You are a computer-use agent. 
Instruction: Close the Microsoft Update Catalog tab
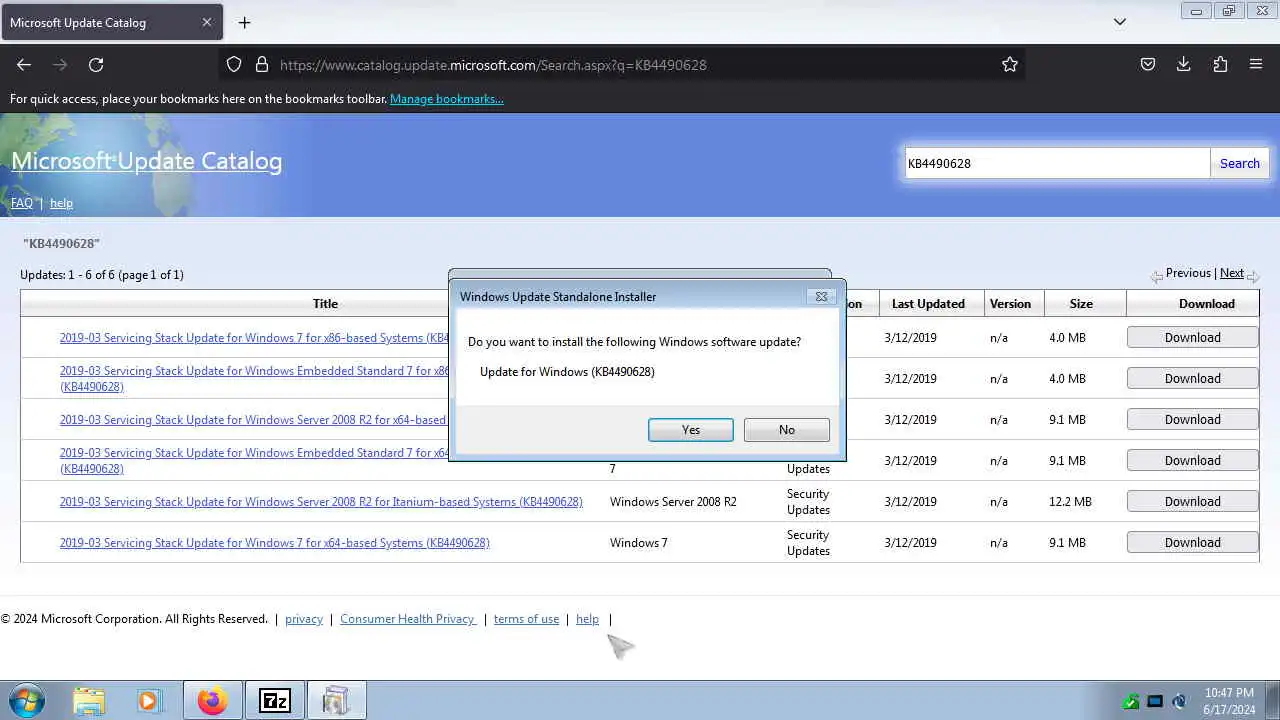207,22
